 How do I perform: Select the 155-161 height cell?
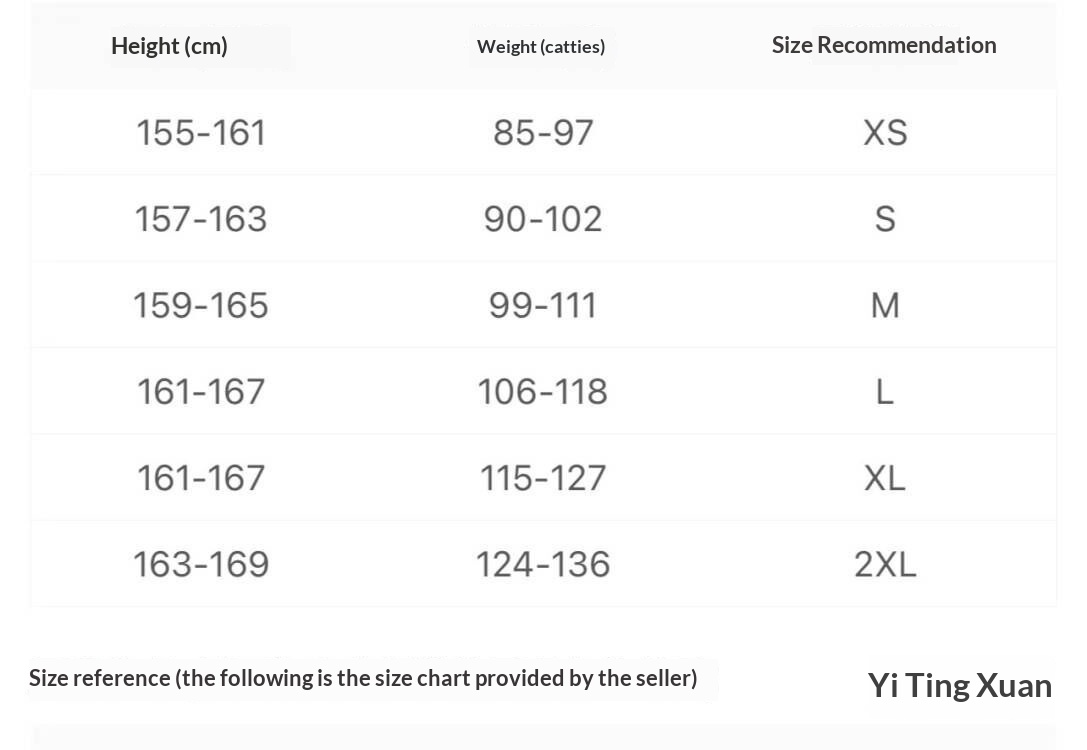click(x=201, y=133)
